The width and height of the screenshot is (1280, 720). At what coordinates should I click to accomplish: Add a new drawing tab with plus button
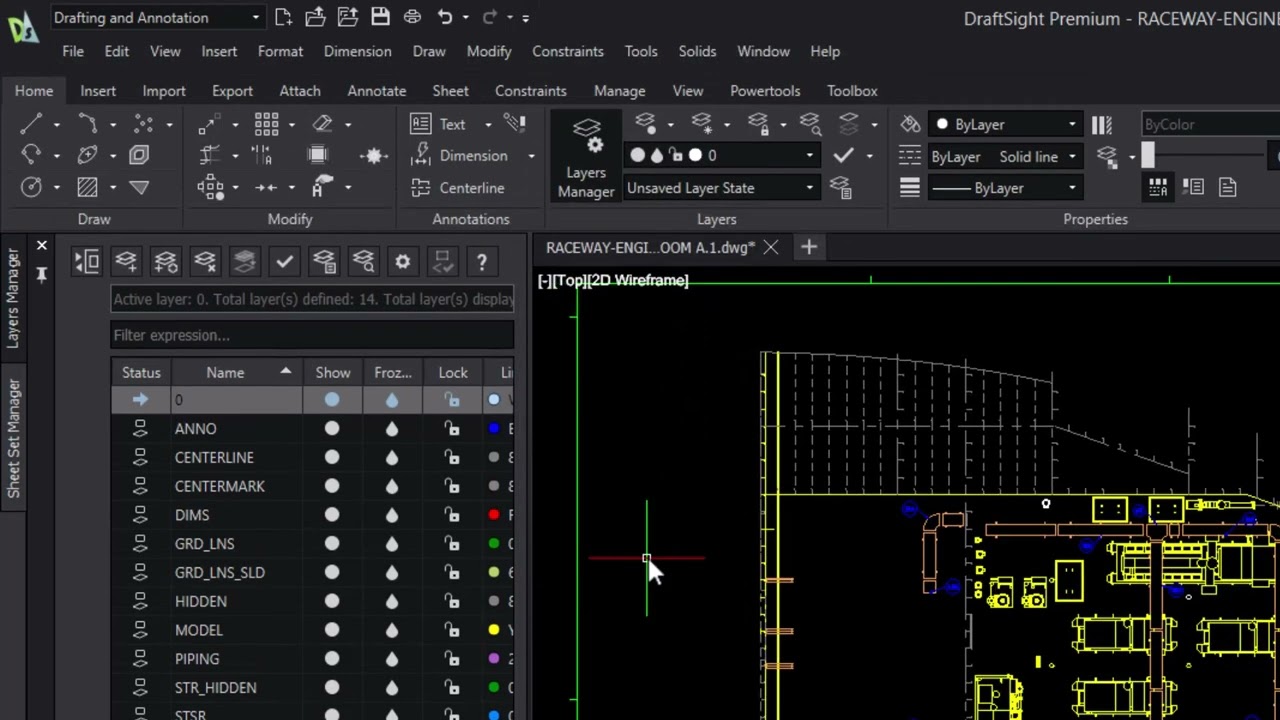[808, 247]
